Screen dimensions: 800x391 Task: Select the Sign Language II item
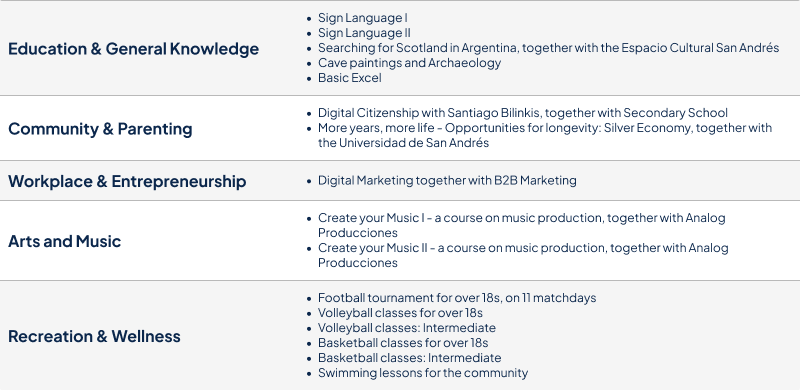click(x=364, y=33)
